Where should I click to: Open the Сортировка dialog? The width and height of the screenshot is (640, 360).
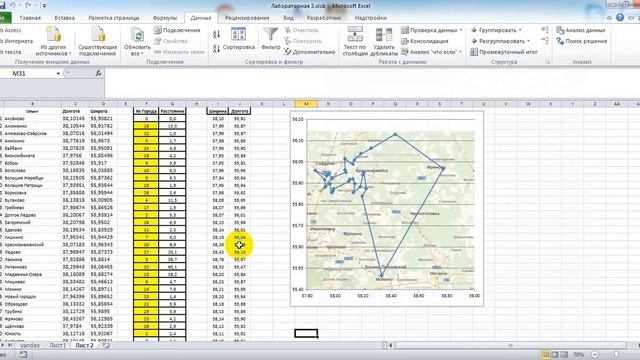tap(239, 39)
